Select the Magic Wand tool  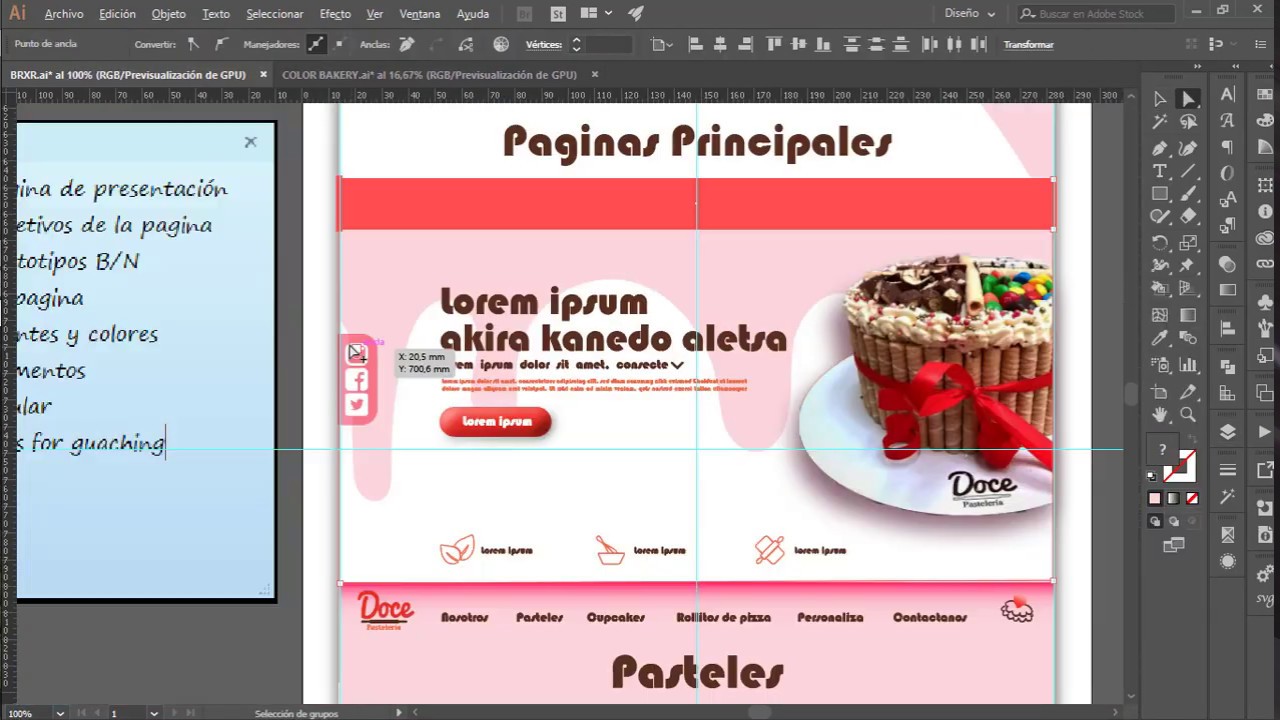pyautogui.click(x=1160, y=122)
